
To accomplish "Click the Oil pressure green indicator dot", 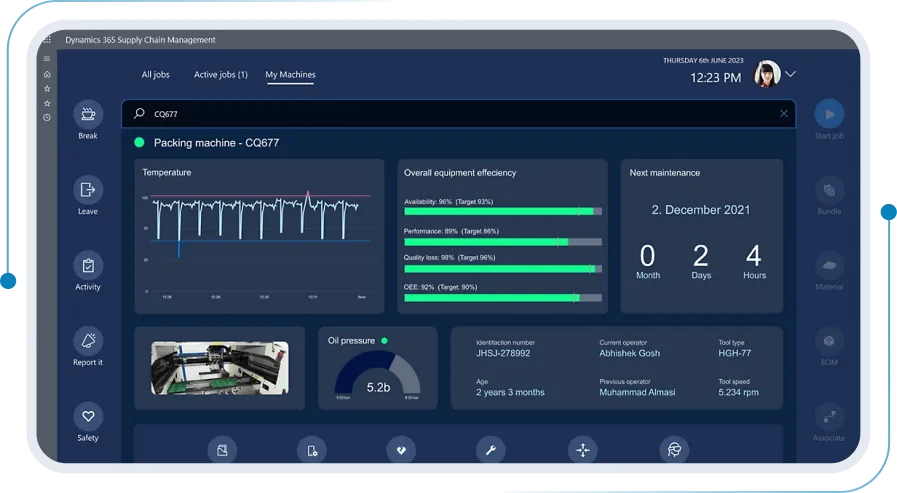I will (x=384, y=341).
